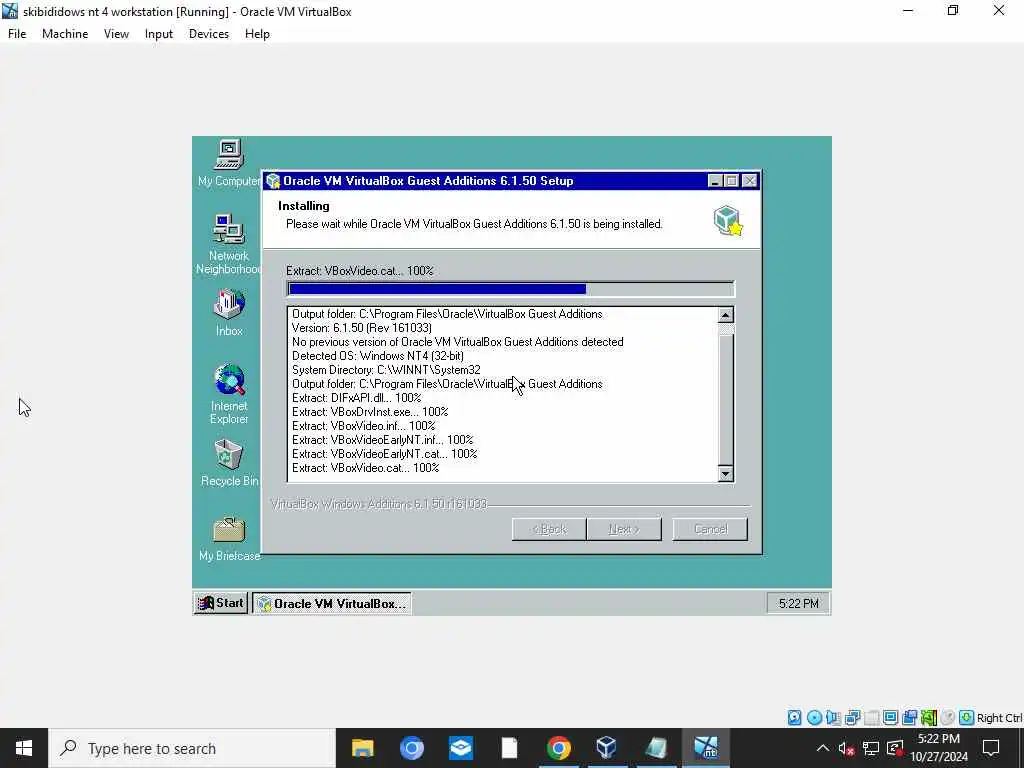Click the log list scroll up arrow
This screenshot has width=1024, height=768.
726,315
